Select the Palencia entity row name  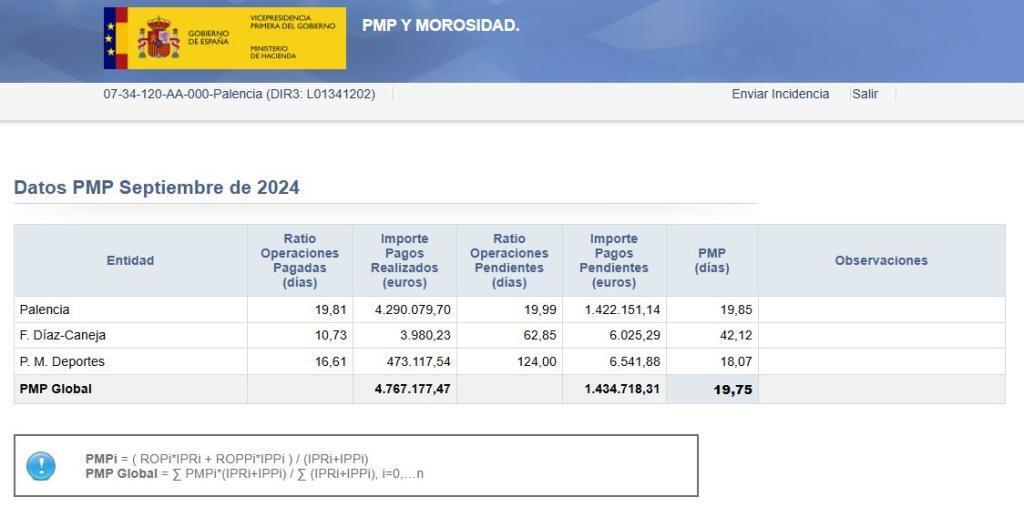(45, 310)
